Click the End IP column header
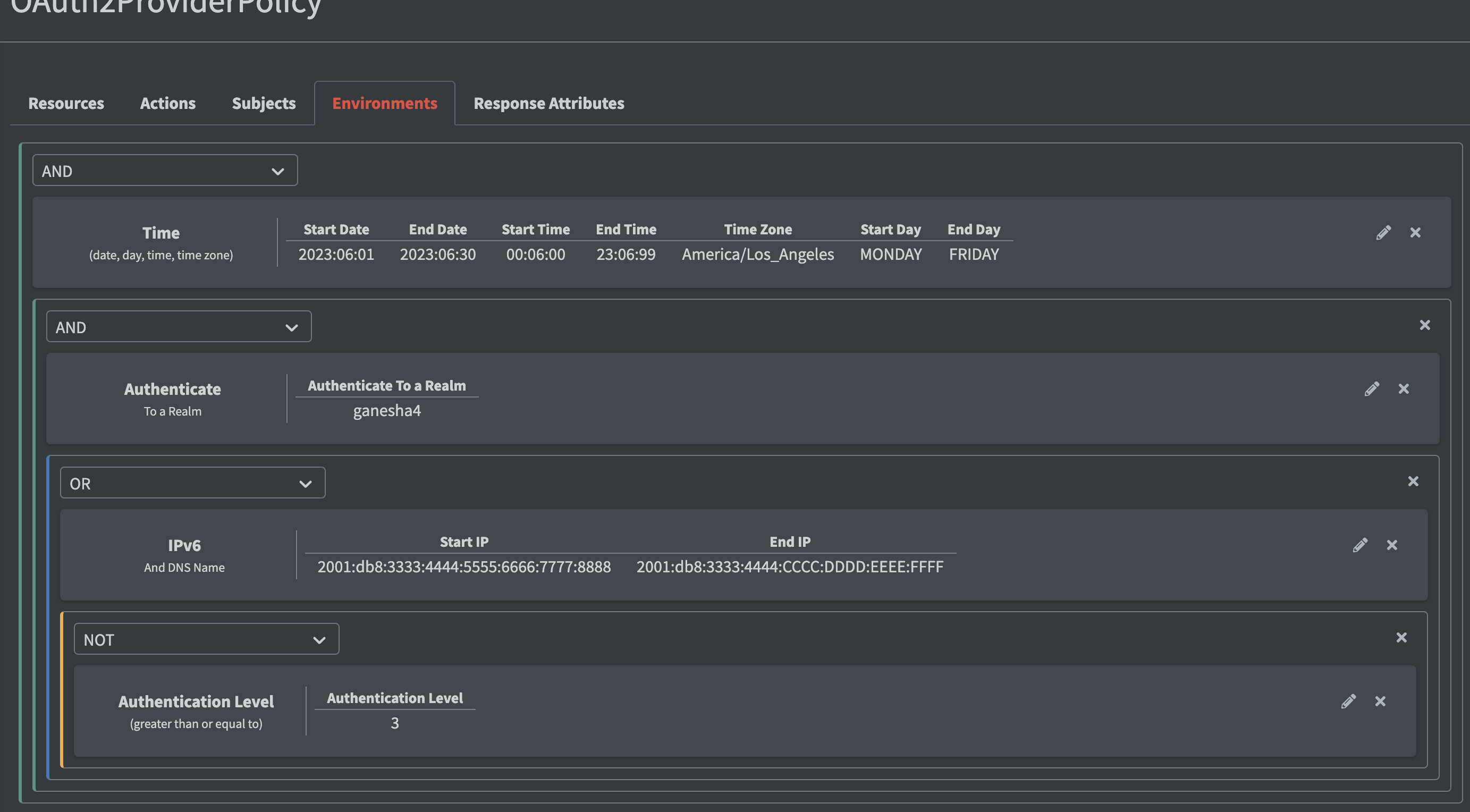Viewport: 1470px width, 812px height. point(790,542)
